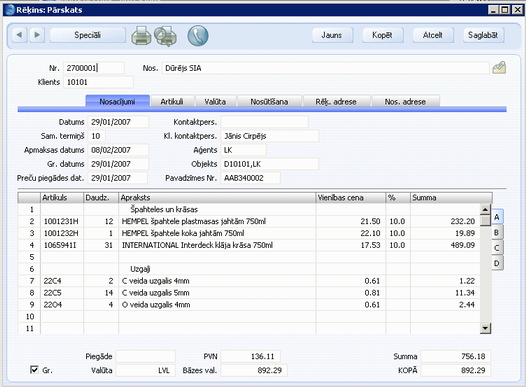Click the Atcelt button
The image size is (526, 387).
pyautogui.click(x=433, y=35)
